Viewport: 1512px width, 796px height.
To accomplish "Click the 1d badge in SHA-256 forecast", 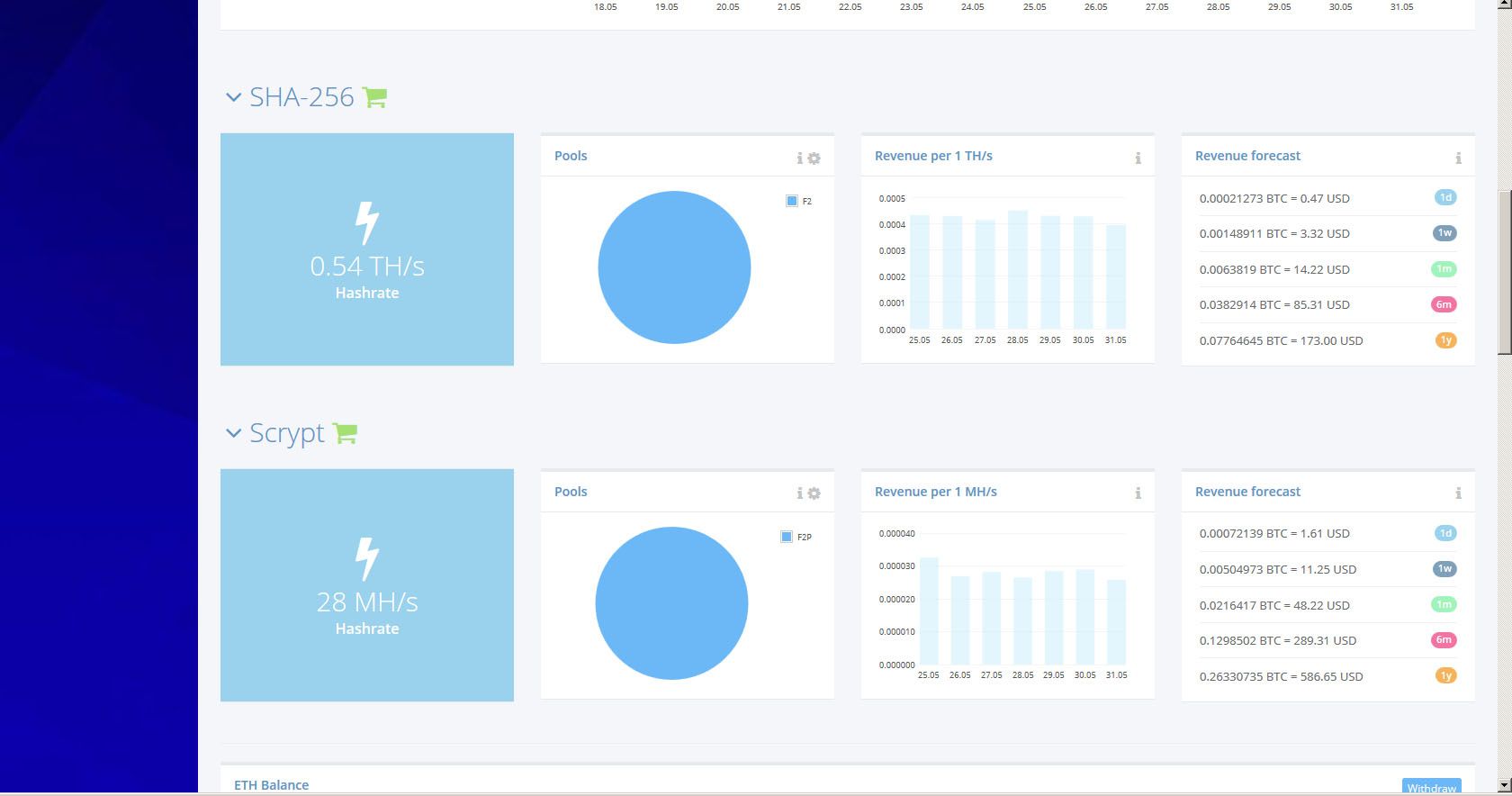I will click(x=1445, y=197).
